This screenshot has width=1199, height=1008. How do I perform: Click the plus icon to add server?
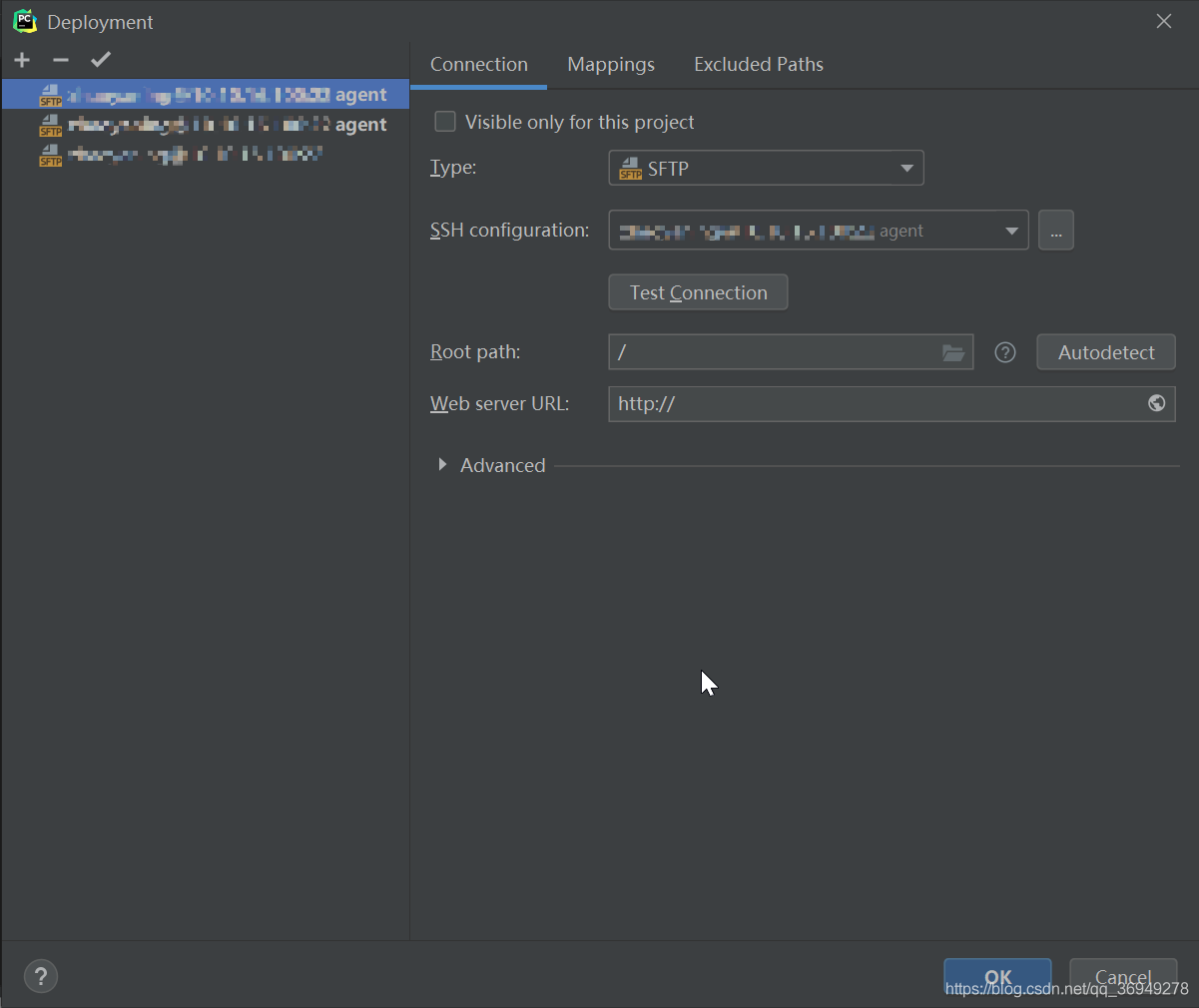click(22, 61)
